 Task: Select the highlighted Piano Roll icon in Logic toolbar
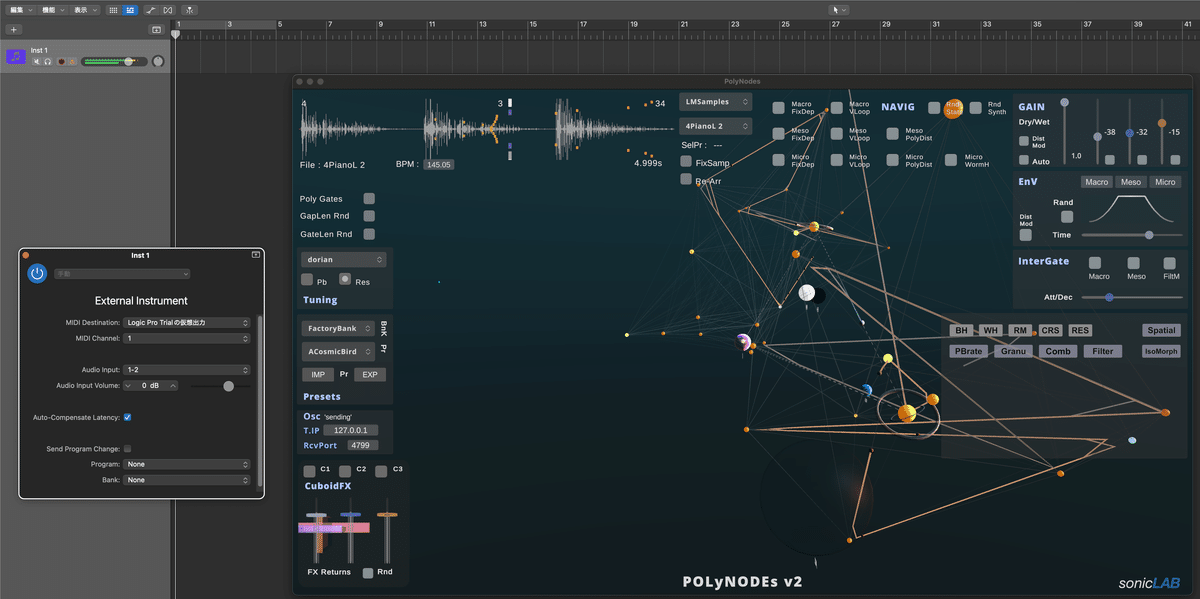click(130, 10)
